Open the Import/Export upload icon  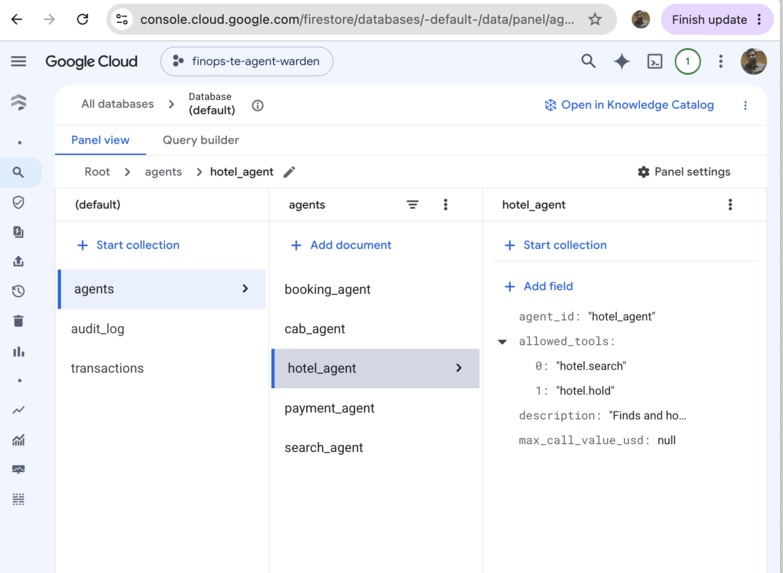pos(18,261)
